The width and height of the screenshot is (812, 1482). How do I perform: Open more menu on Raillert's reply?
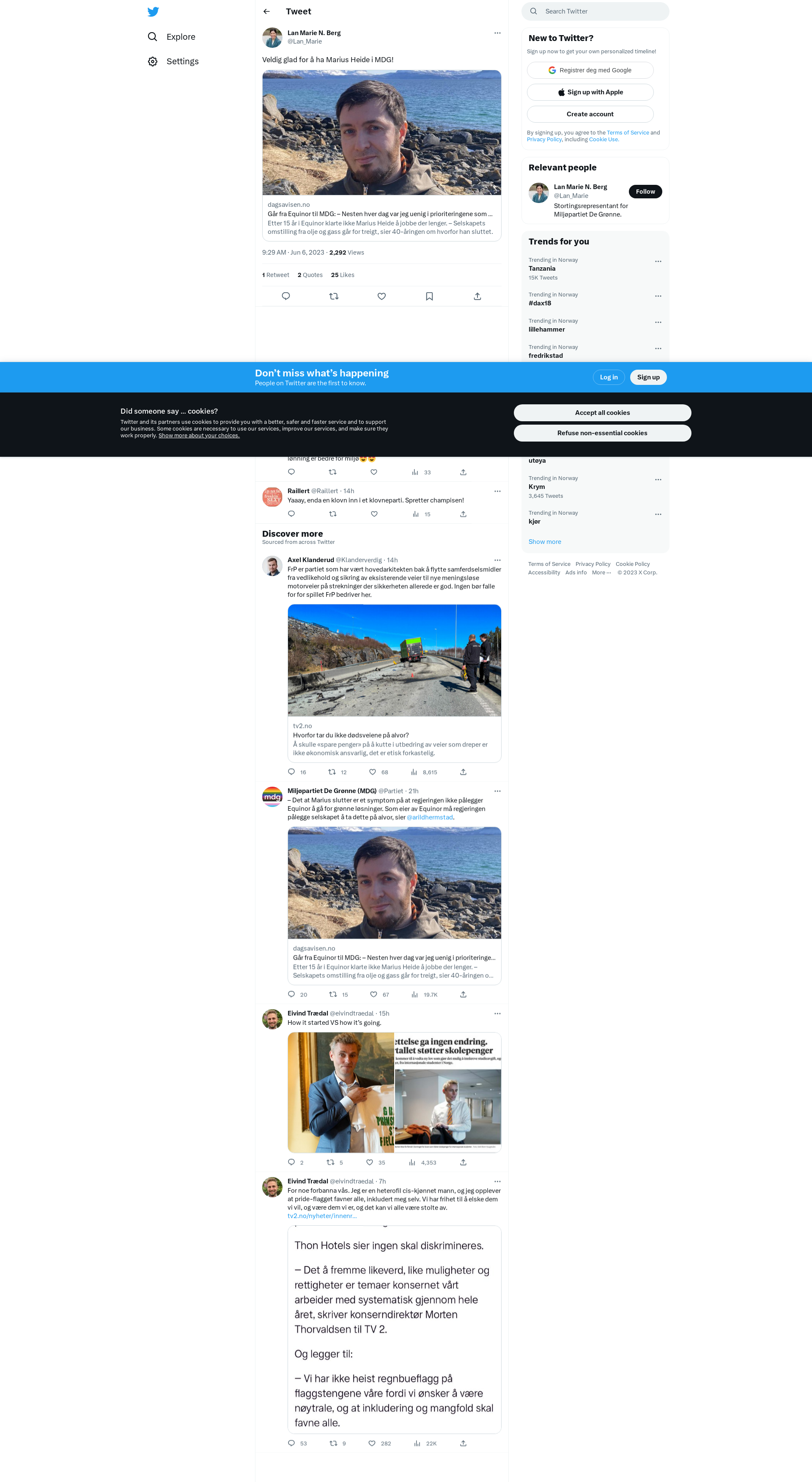497,491
